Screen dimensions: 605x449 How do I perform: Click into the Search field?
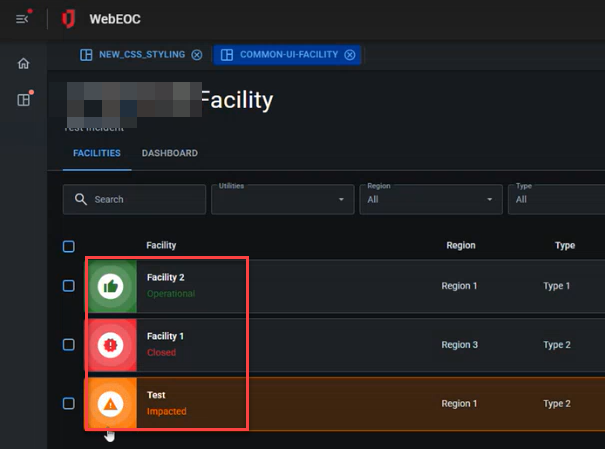[134, 199]
